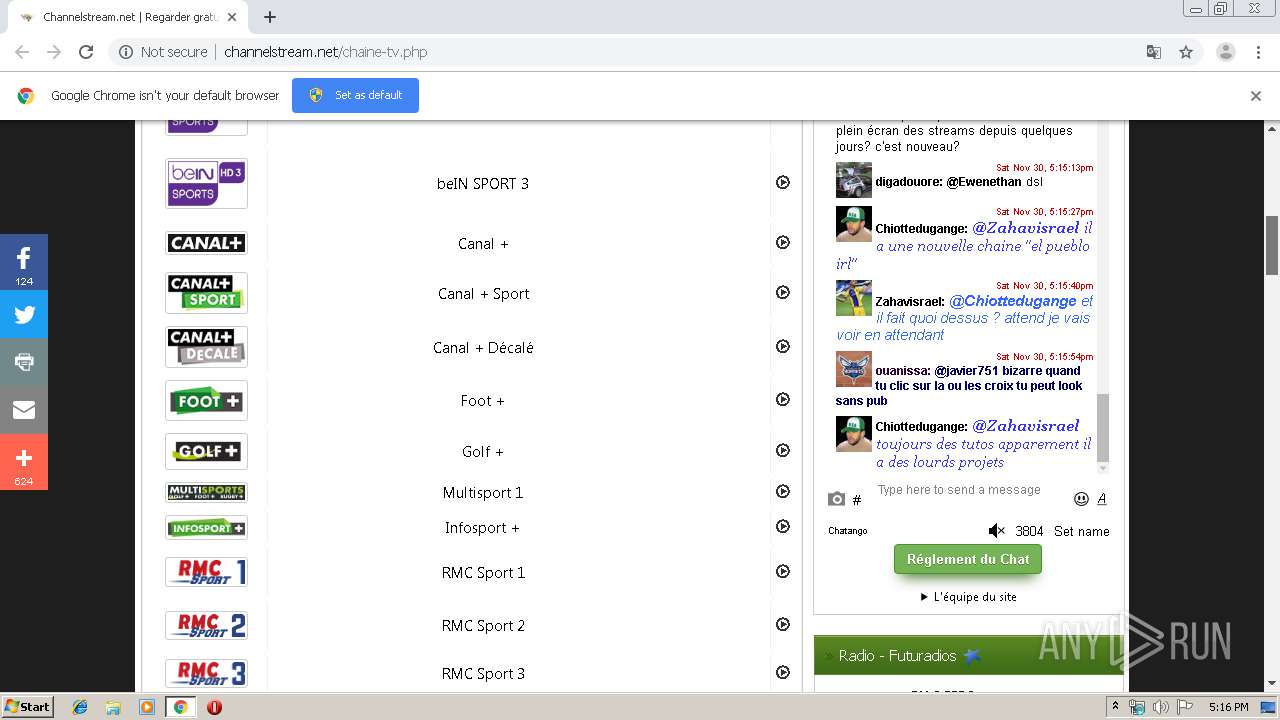The height and width of the screenshot is (720, 1280).
Task: Play the Foot + stream
Action: coord(783,399)
